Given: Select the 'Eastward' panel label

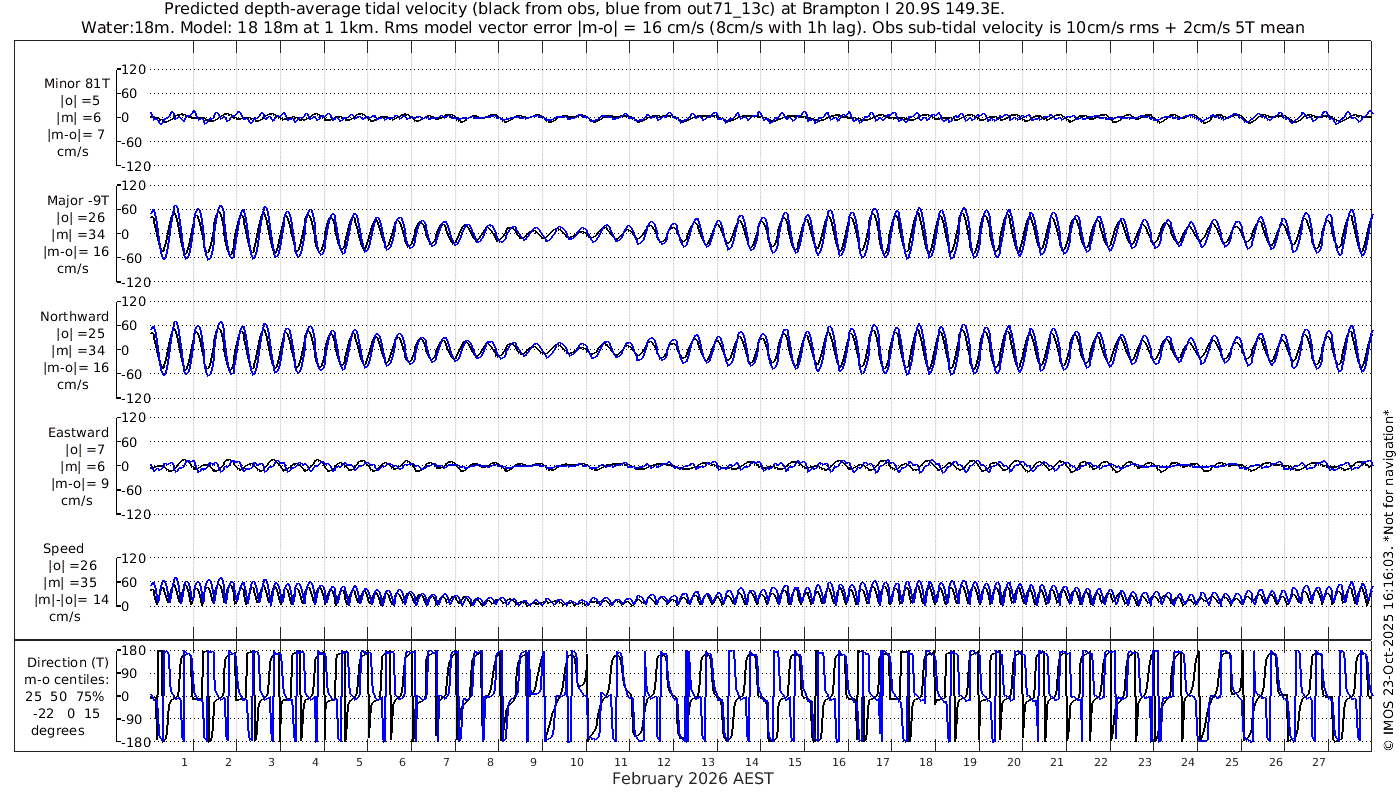Looking at the screenshot, I should 78,432.
